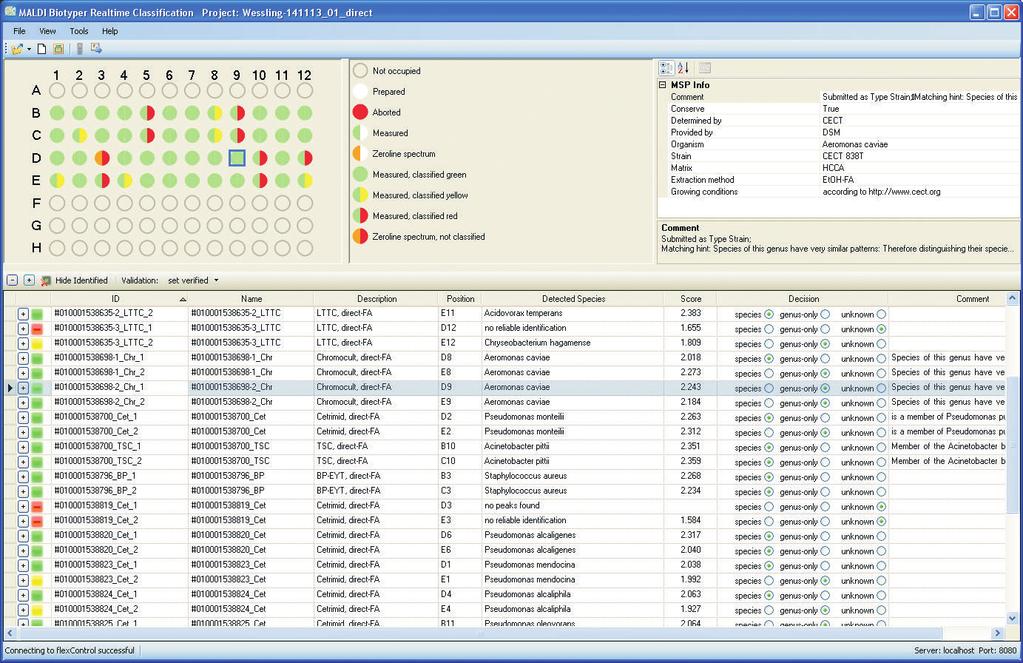This screenshot has width=1023, height=663.
Task: Click the categorized view icon in MSP Info panel
Action: tap(666, 68)
